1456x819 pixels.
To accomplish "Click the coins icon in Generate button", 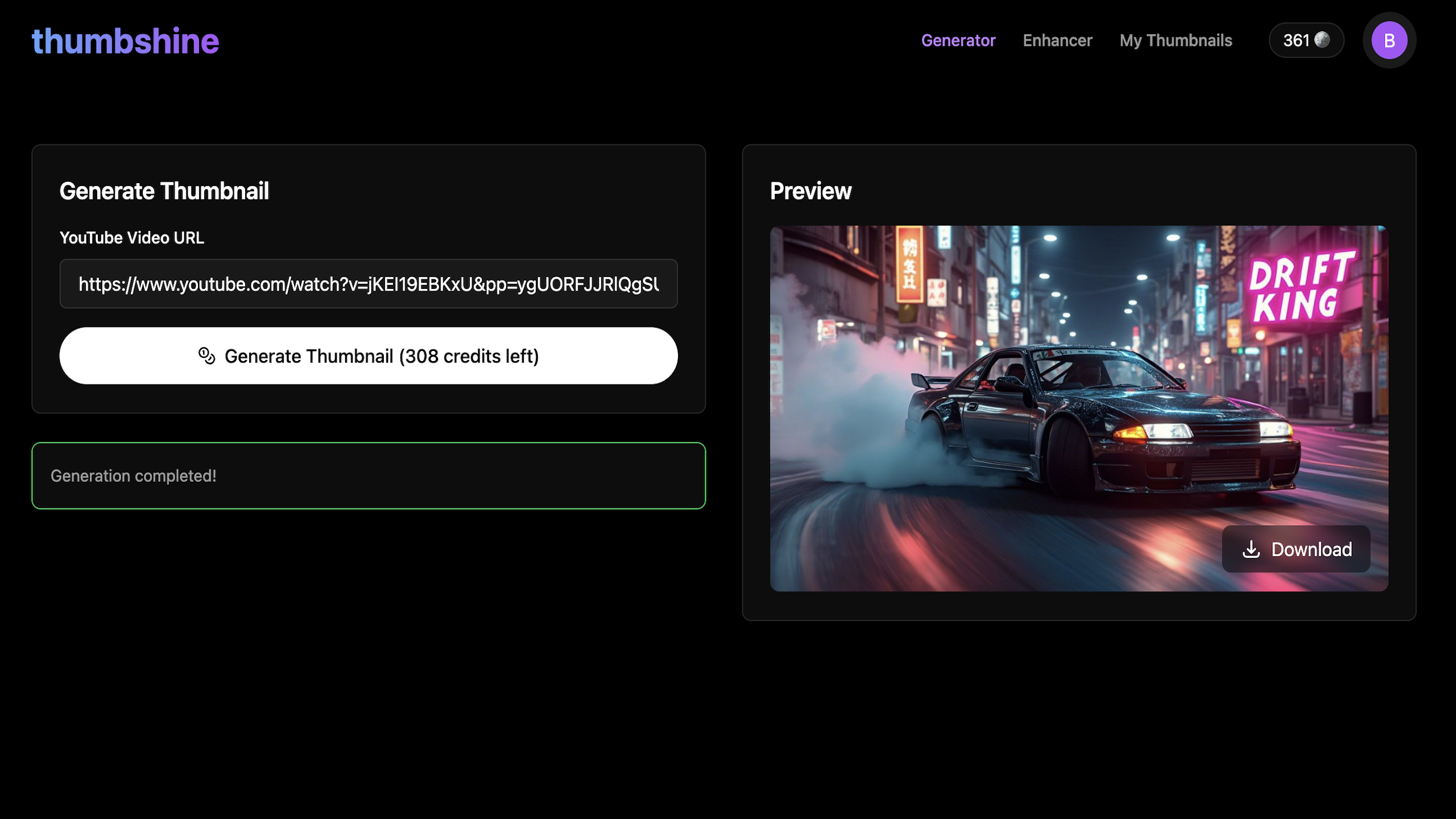I will (206, 356).
